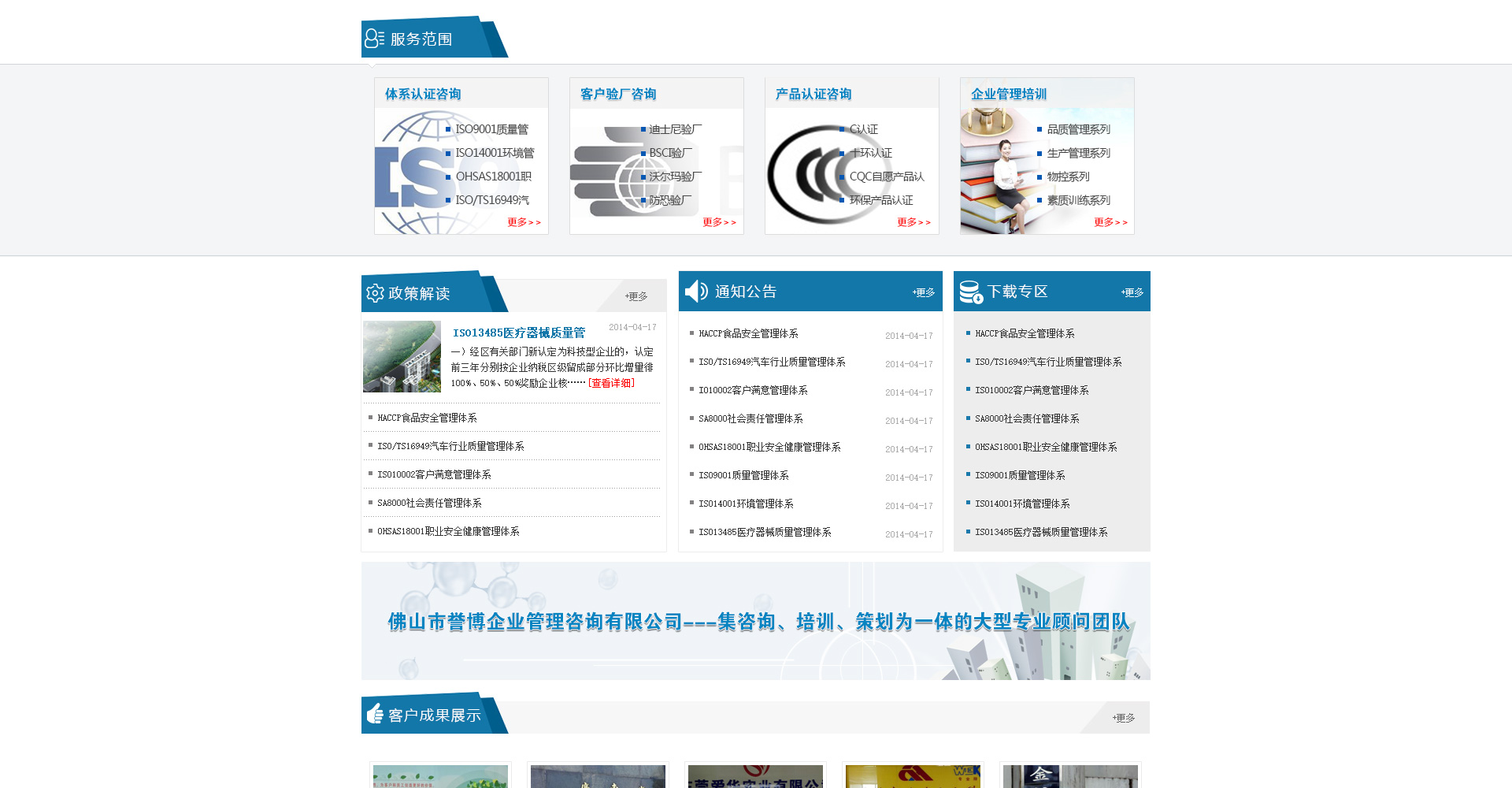The width and height of the screenshot is (1512, 788).
Task: Click the person icon beside 服务范围
Action: pyautogui.click(x=374, y=39)
